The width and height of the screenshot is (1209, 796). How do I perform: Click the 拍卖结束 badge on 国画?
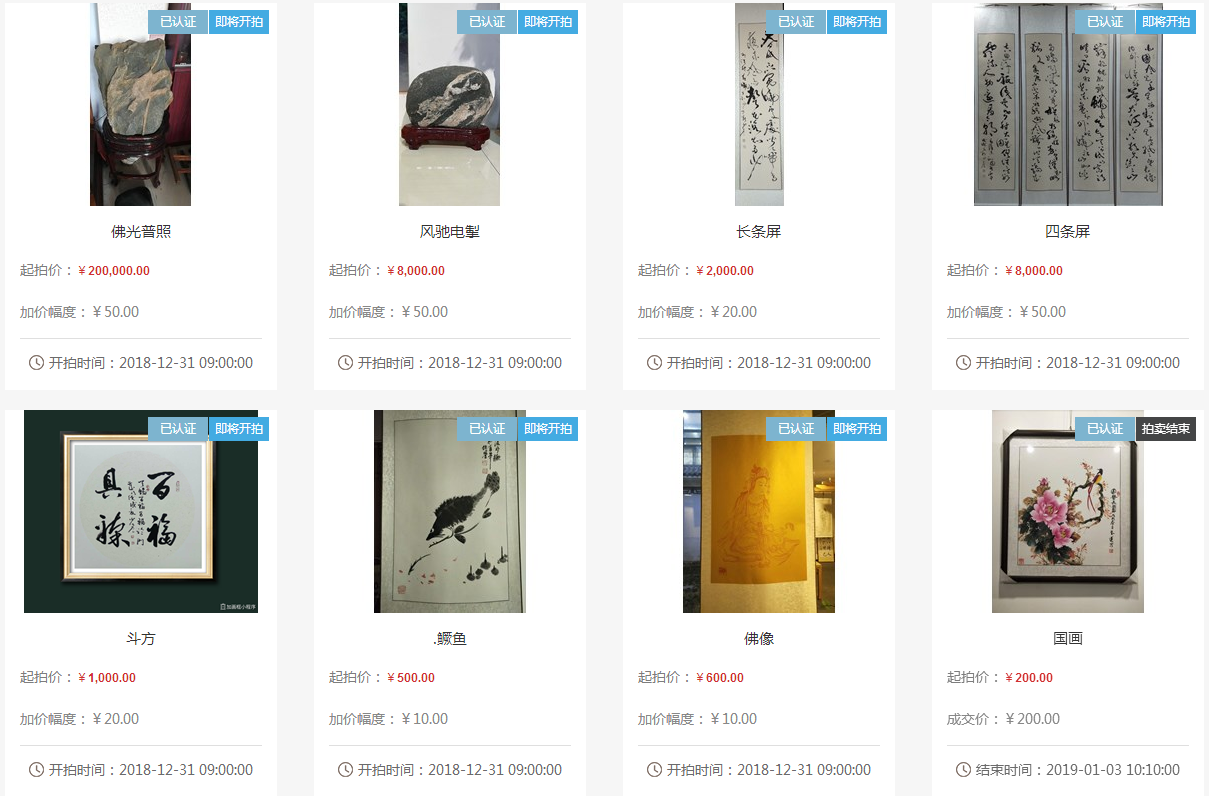1166,429
